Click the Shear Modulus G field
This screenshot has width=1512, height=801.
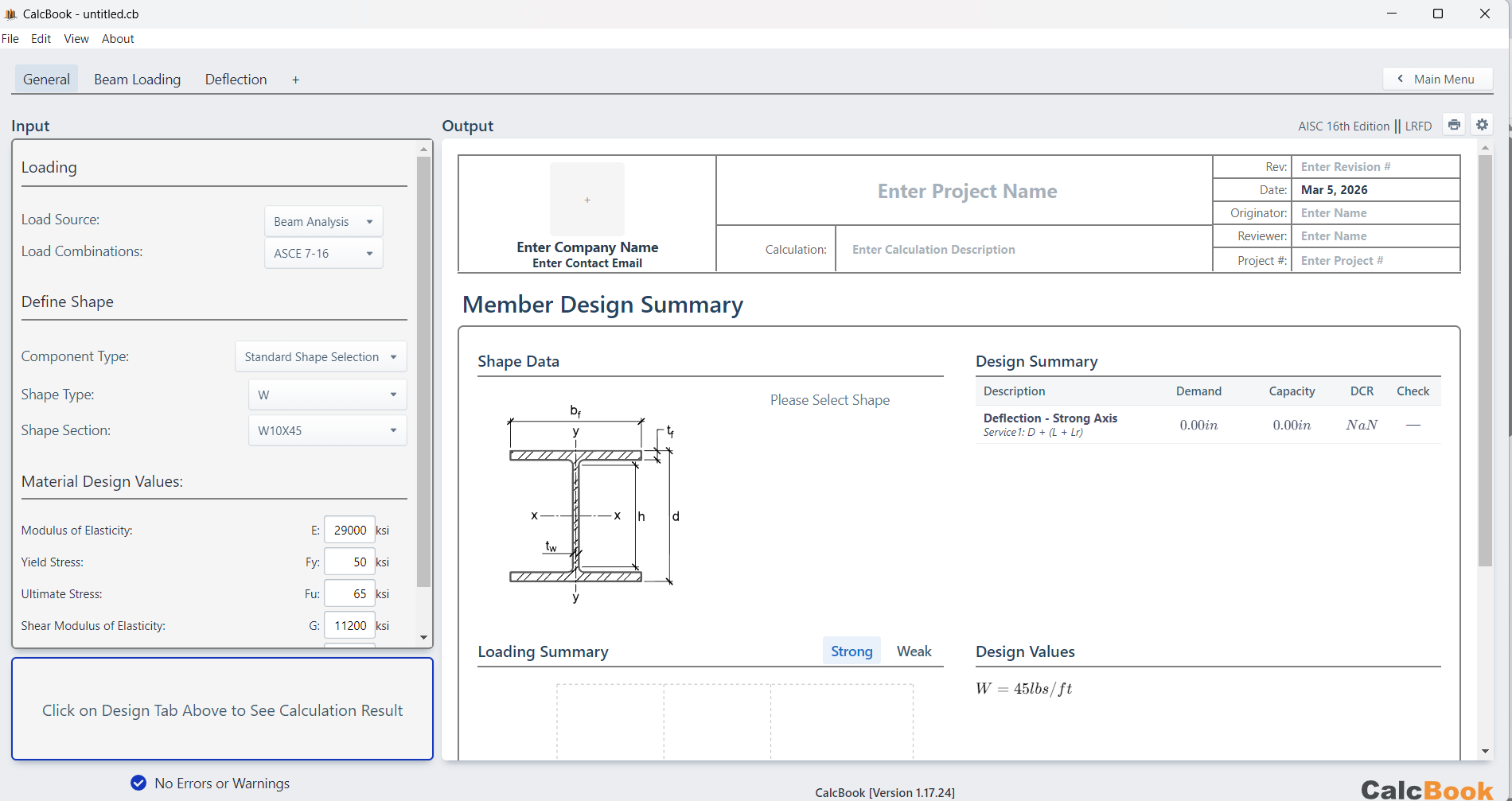[350, 625]
